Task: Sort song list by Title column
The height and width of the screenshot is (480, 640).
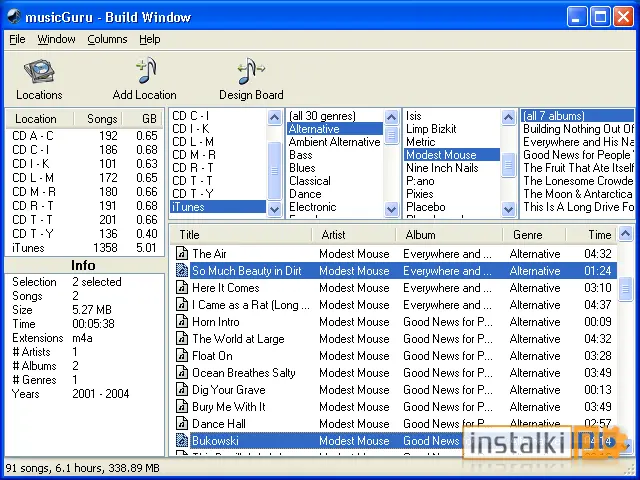Action: coord(241,235)
